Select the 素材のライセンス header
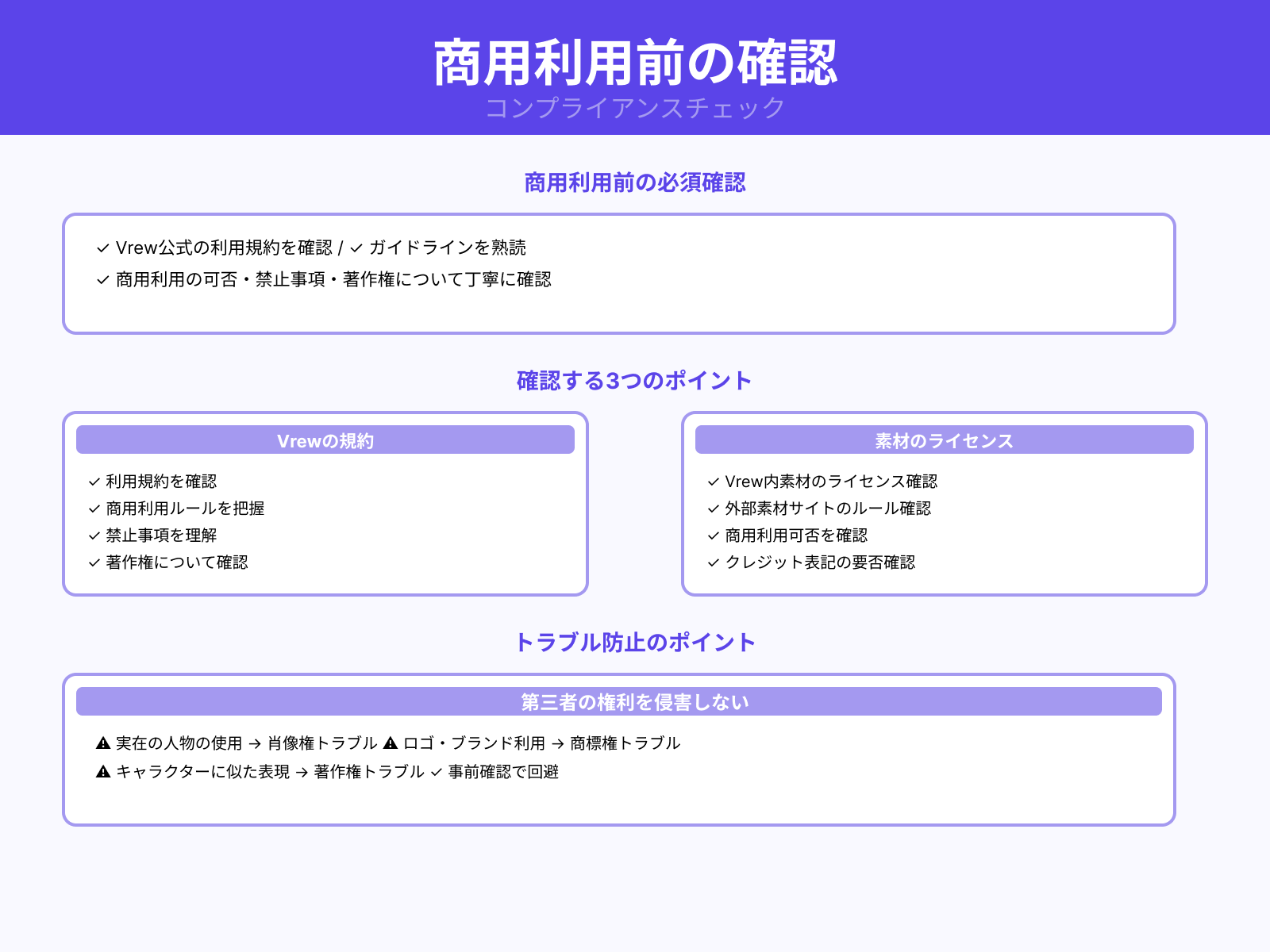This screenshot has height=952, width=1270. coord(944,440)
